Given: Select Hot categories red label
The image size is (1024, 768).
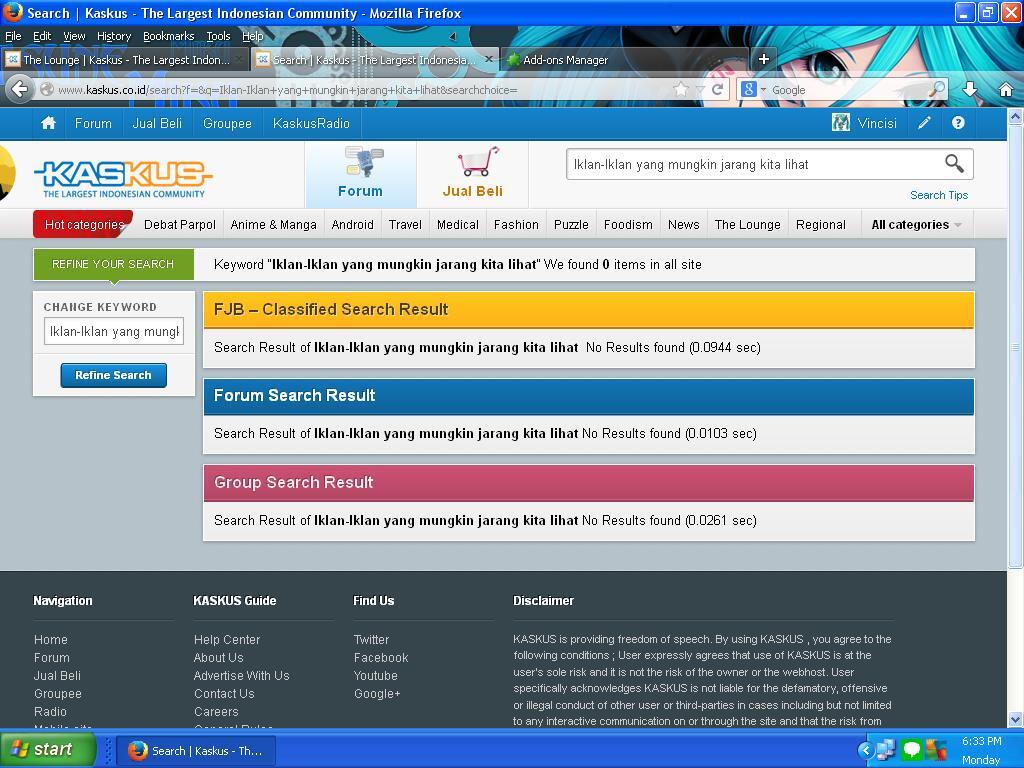Looking at the screenshot, I should (84, 225).
